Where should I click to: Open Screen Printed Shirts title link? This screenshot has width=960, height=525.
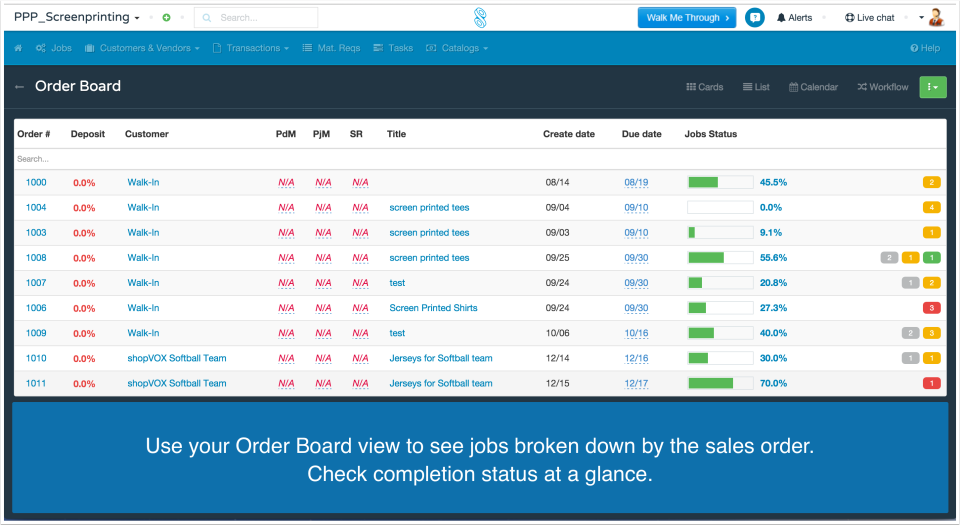click(433, 308)
